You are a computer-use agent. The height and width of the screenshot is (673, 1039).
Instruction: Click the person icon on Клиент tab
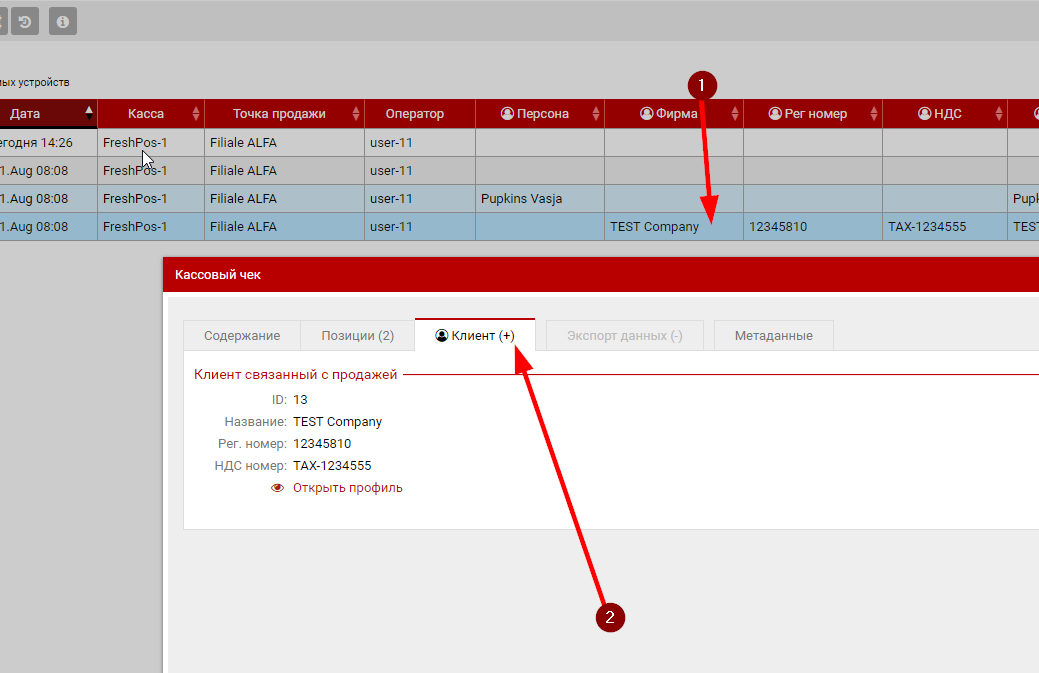[x=442, y=336]
